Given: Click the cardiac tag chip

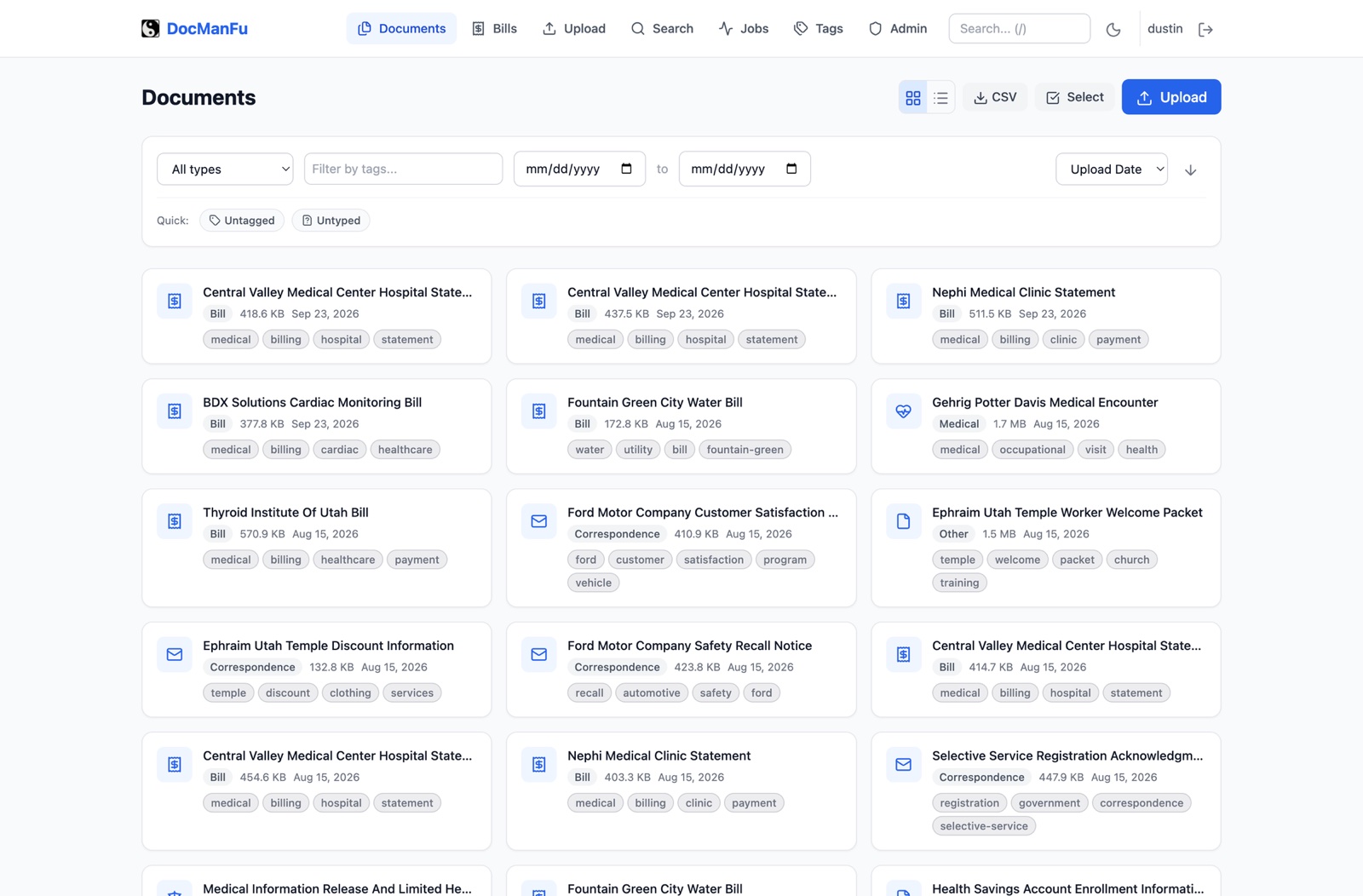Looking at the screenshot, I should [x=339, y=450].
